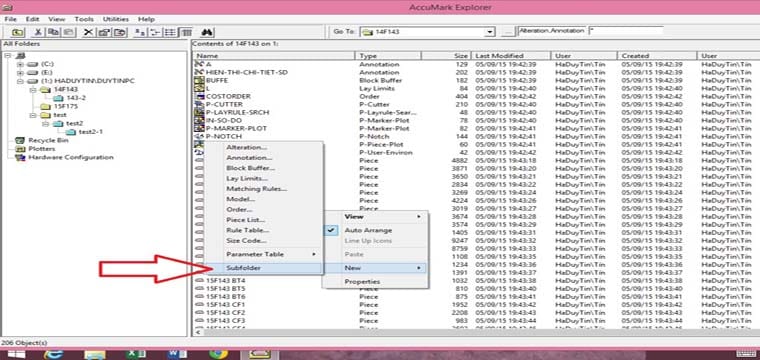Sort by the Name column header
This screenshot has height=360, width=760.
pos(273,56)
